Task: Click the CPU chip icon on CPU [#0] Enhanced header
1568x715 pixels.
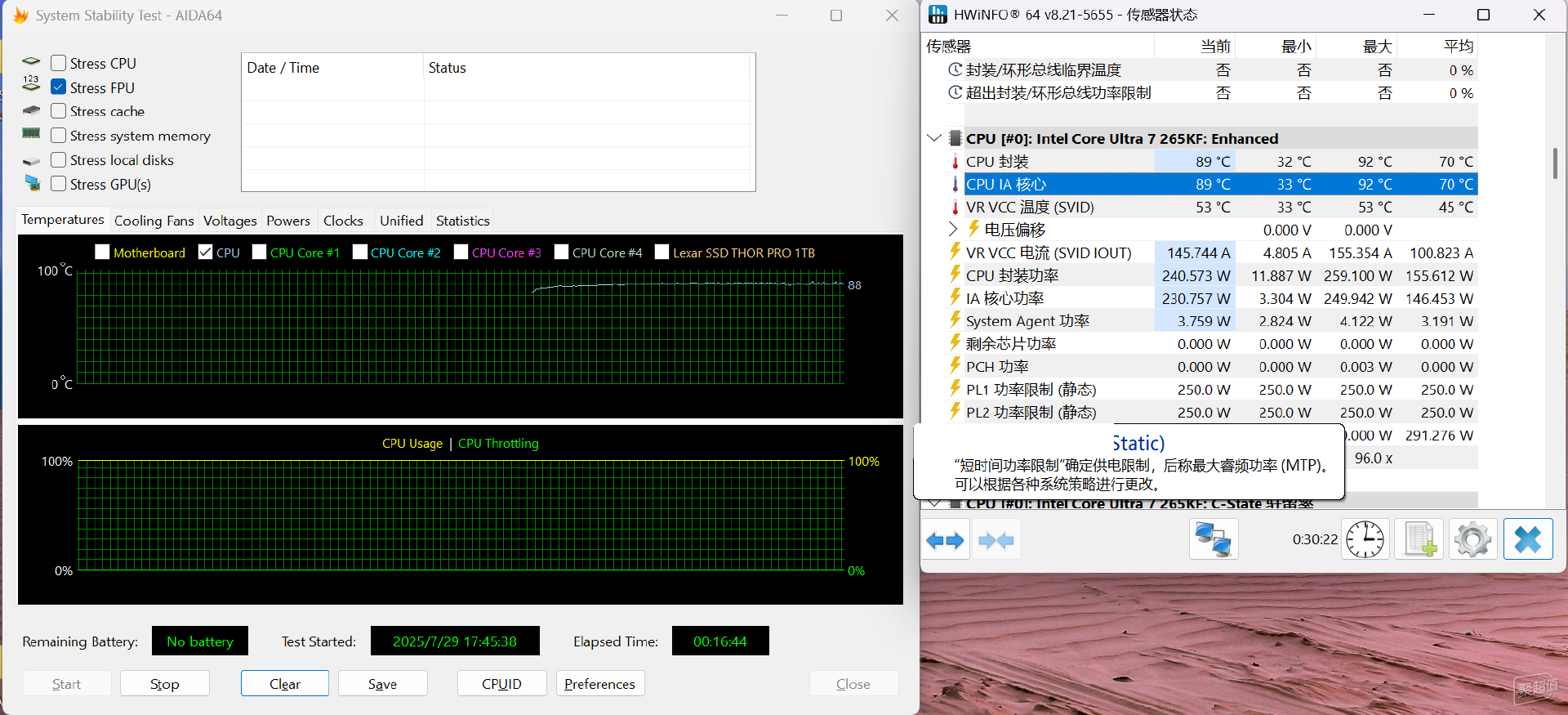Action: (x=955, y=138)
